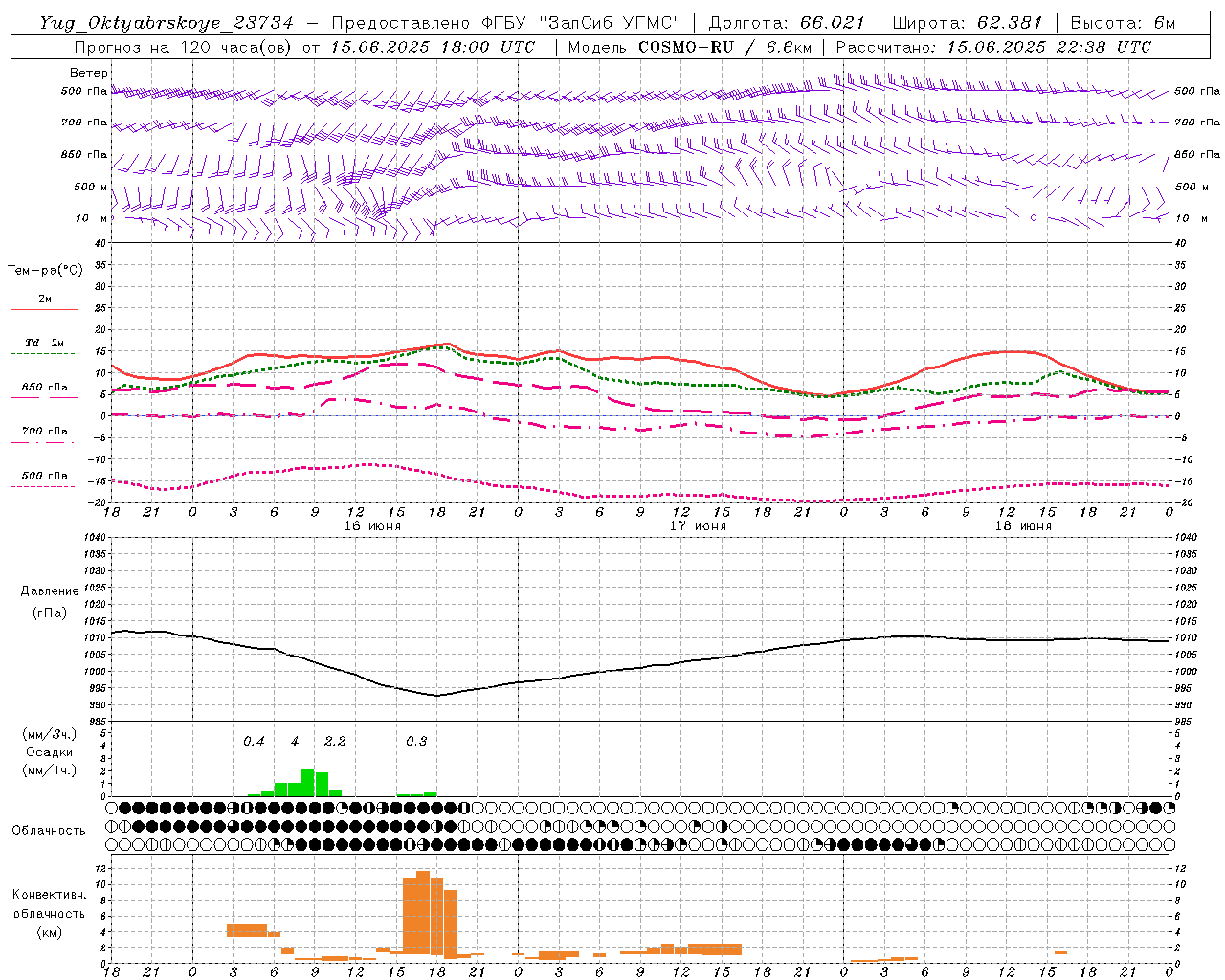Click the tallest green precipitation bar
Screen dimensions: 1225x980
[308, 783]
